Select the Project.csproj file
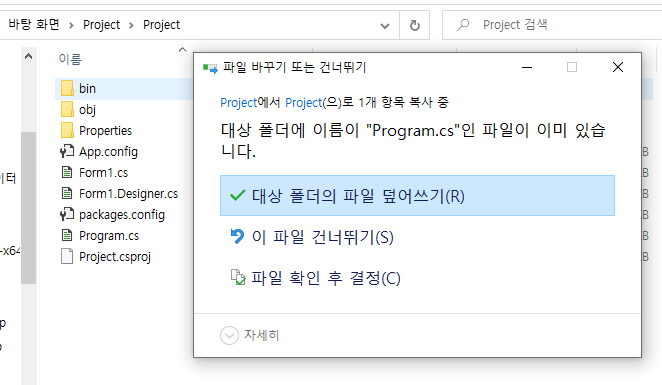662x385 pixels. click(x=115, y=257)
